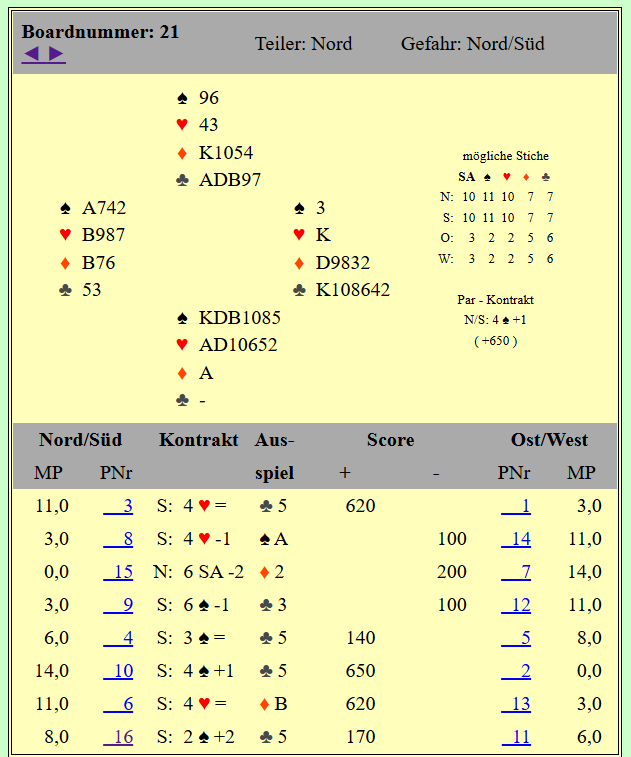Open pair 10 with the 650 score
631x757 pixels.
click(x=119, y=671)
